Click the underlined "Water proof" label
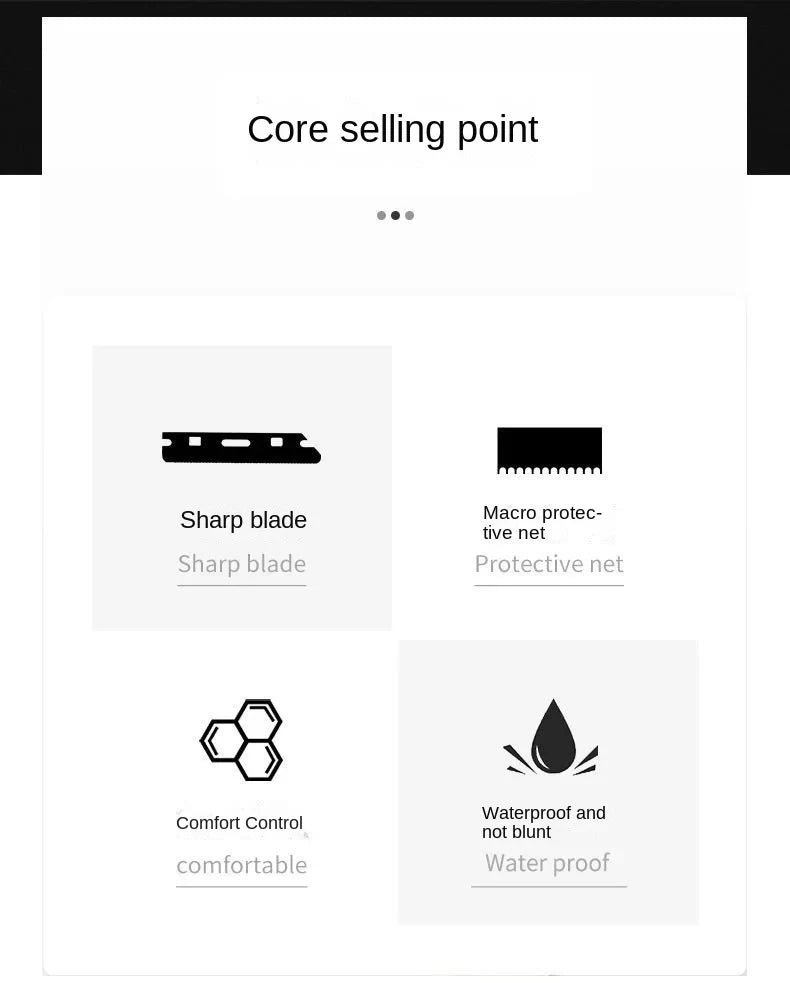The height and width of the screenshot is (983, 790). [x=547, y=863]
